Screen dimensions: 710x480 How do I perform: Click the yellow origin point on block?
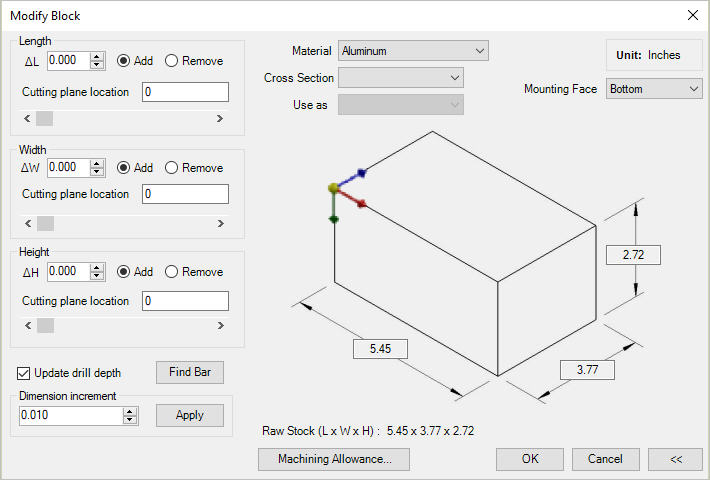tap(334, 188)
